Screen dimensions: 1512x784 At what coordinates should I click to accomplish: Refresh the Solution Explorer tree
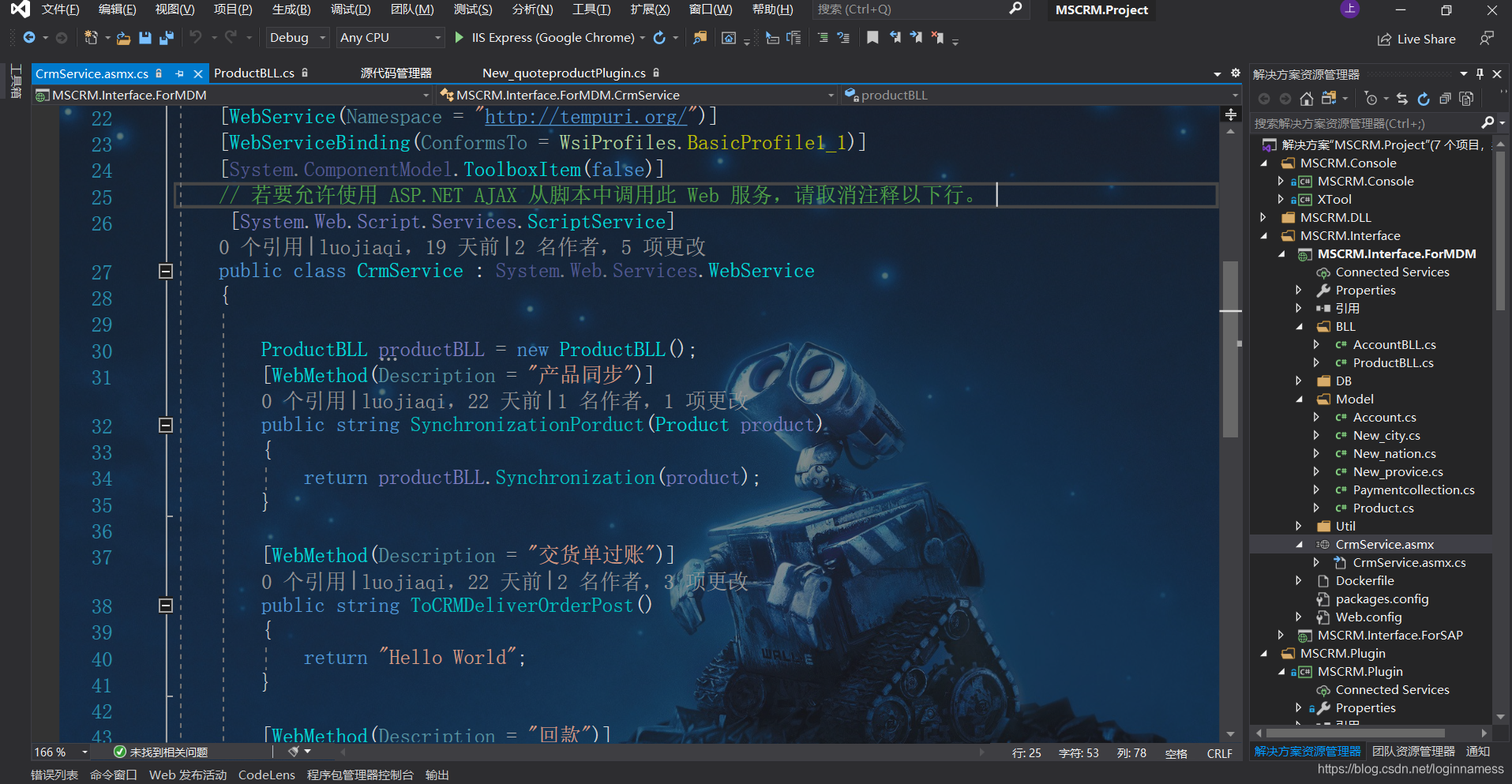click(x=1424, y=99)
